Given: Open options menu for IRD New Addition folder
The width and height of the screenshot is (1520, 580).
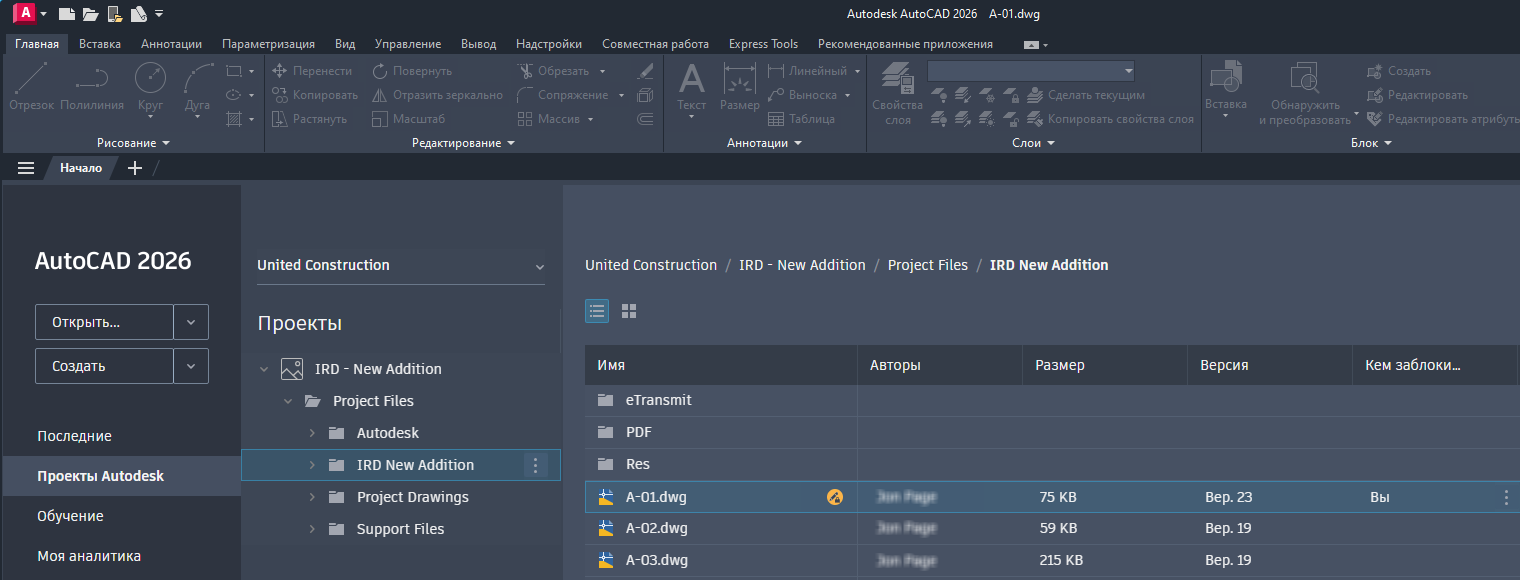Looking at the screenshot, I should [535, 465].
